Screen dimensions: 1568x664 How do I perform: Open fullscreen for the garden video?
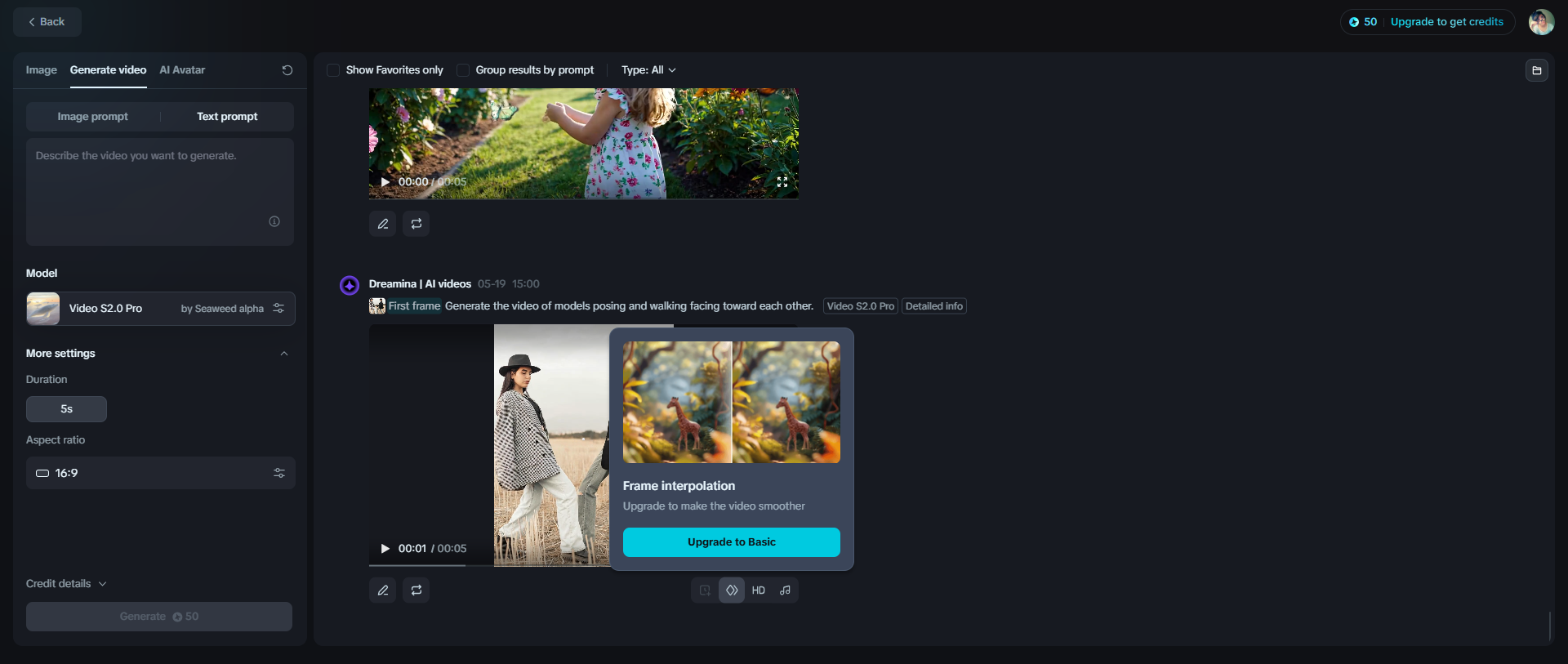782,182
